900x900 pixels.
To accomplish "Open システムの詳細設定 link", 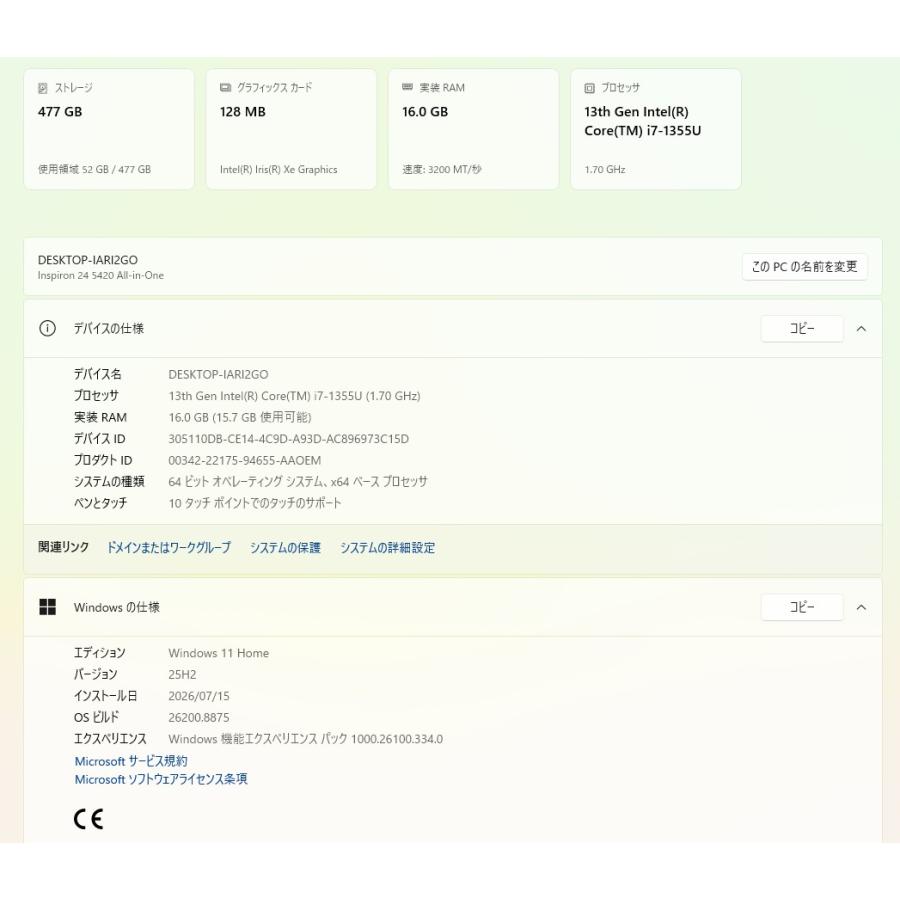I will coord(387,548).
